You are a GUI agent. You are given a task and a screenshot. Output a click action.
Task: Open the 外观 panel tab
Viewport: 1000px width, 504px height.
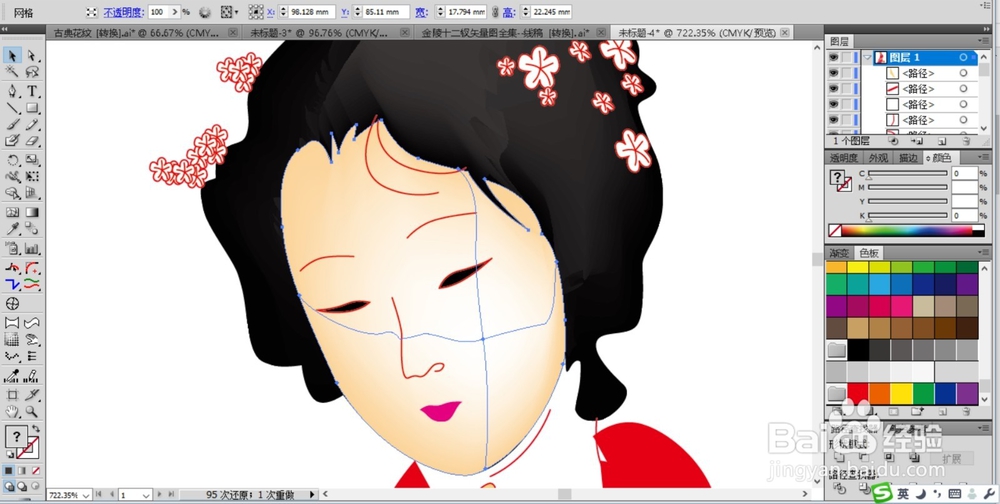[878, 158]
